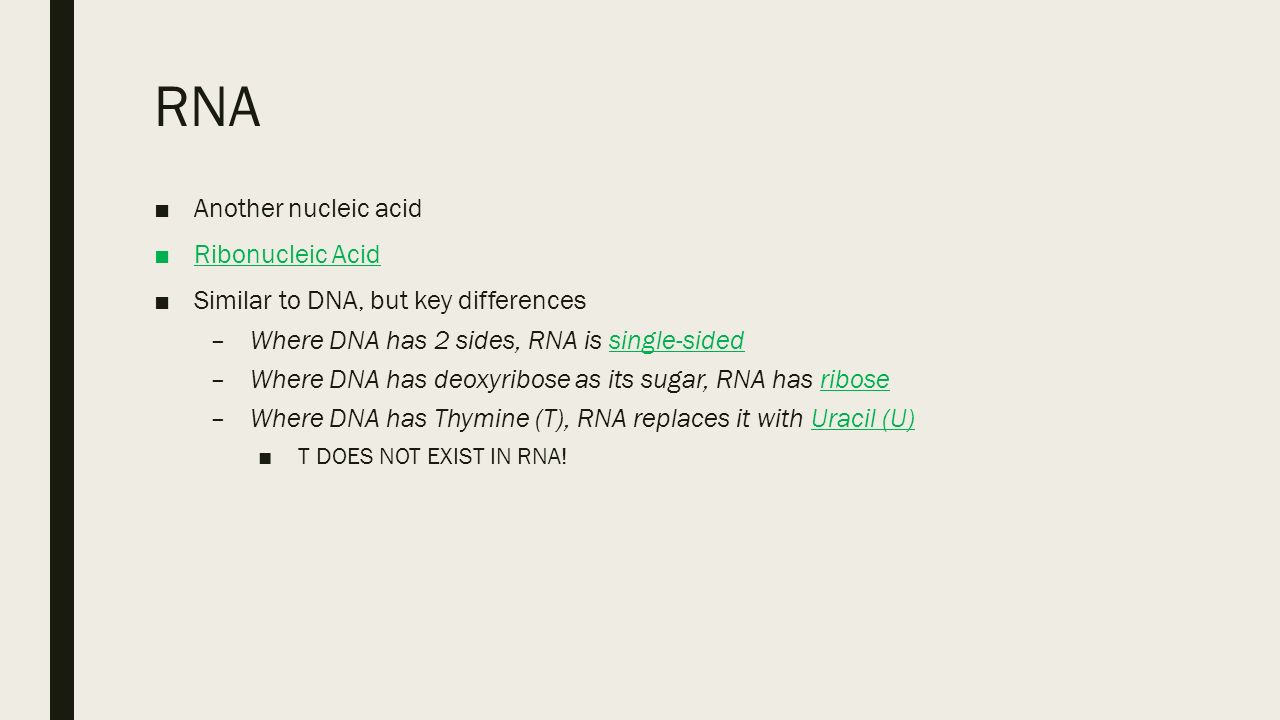This screenshot has height=720, width=1280.
Task: Open the Ribonucleic Acid link
Action: 287,255
